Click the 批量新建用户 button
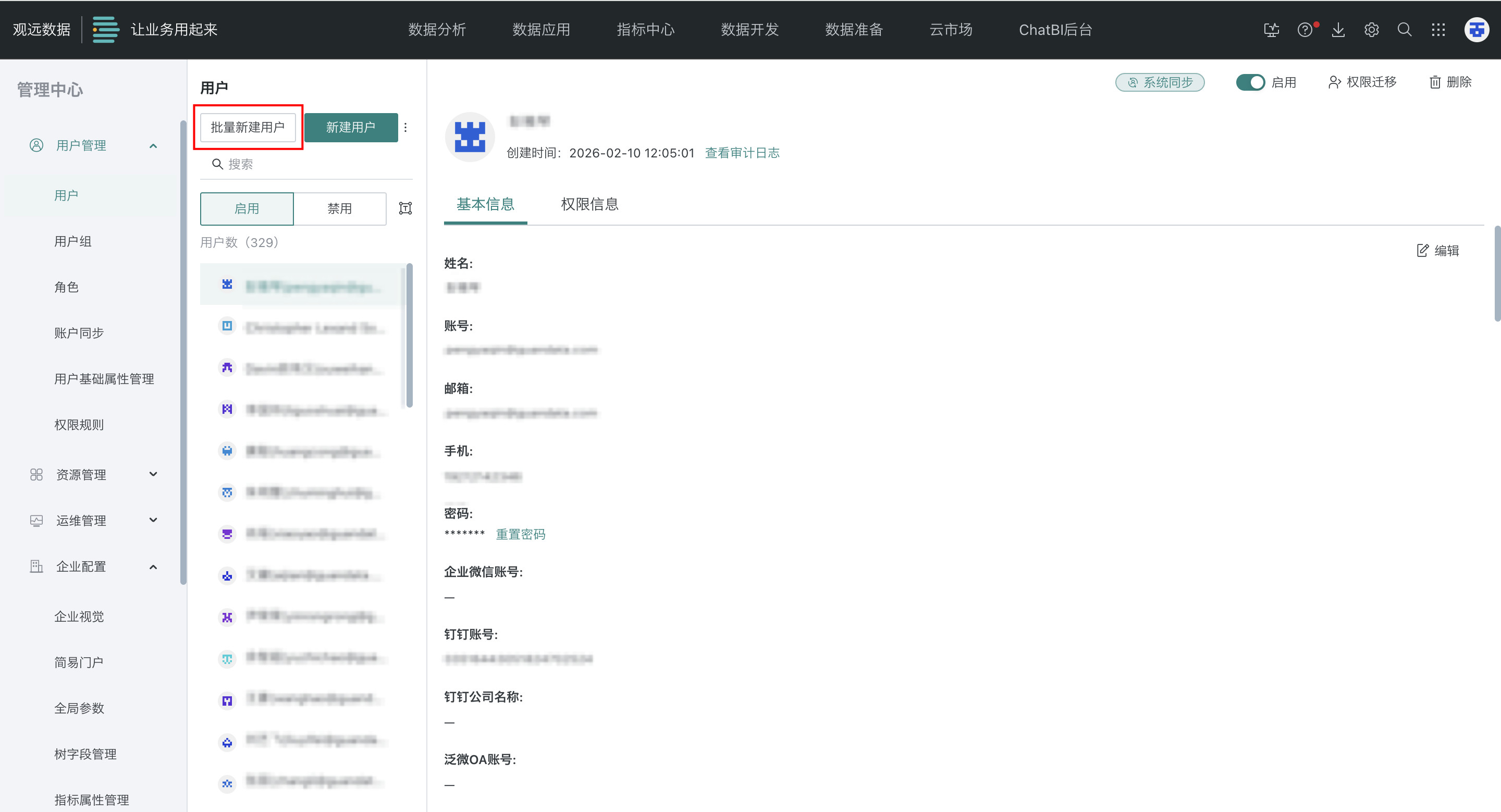 pos(248,128)
